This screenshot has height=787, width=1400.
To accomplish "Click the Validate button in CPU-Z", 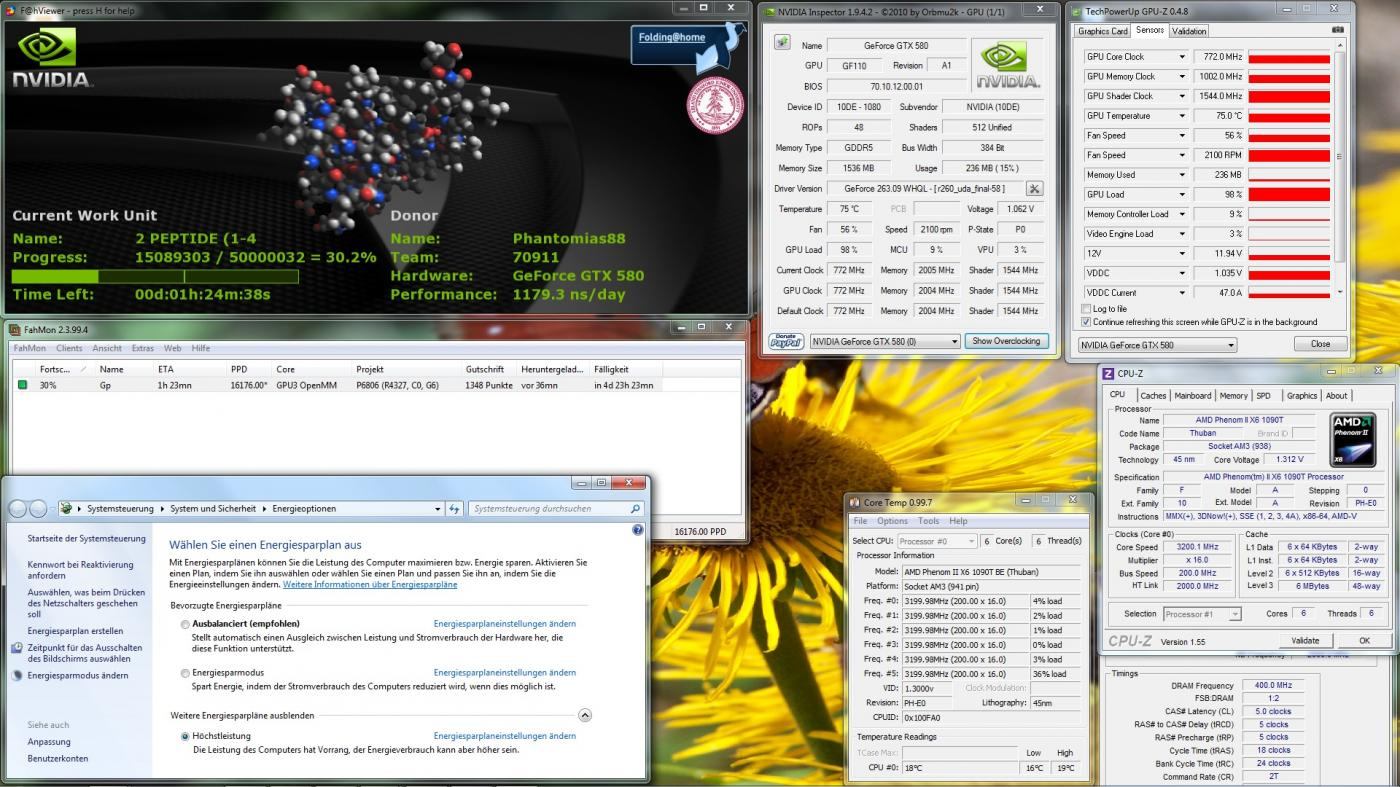I will point(1305,641).
